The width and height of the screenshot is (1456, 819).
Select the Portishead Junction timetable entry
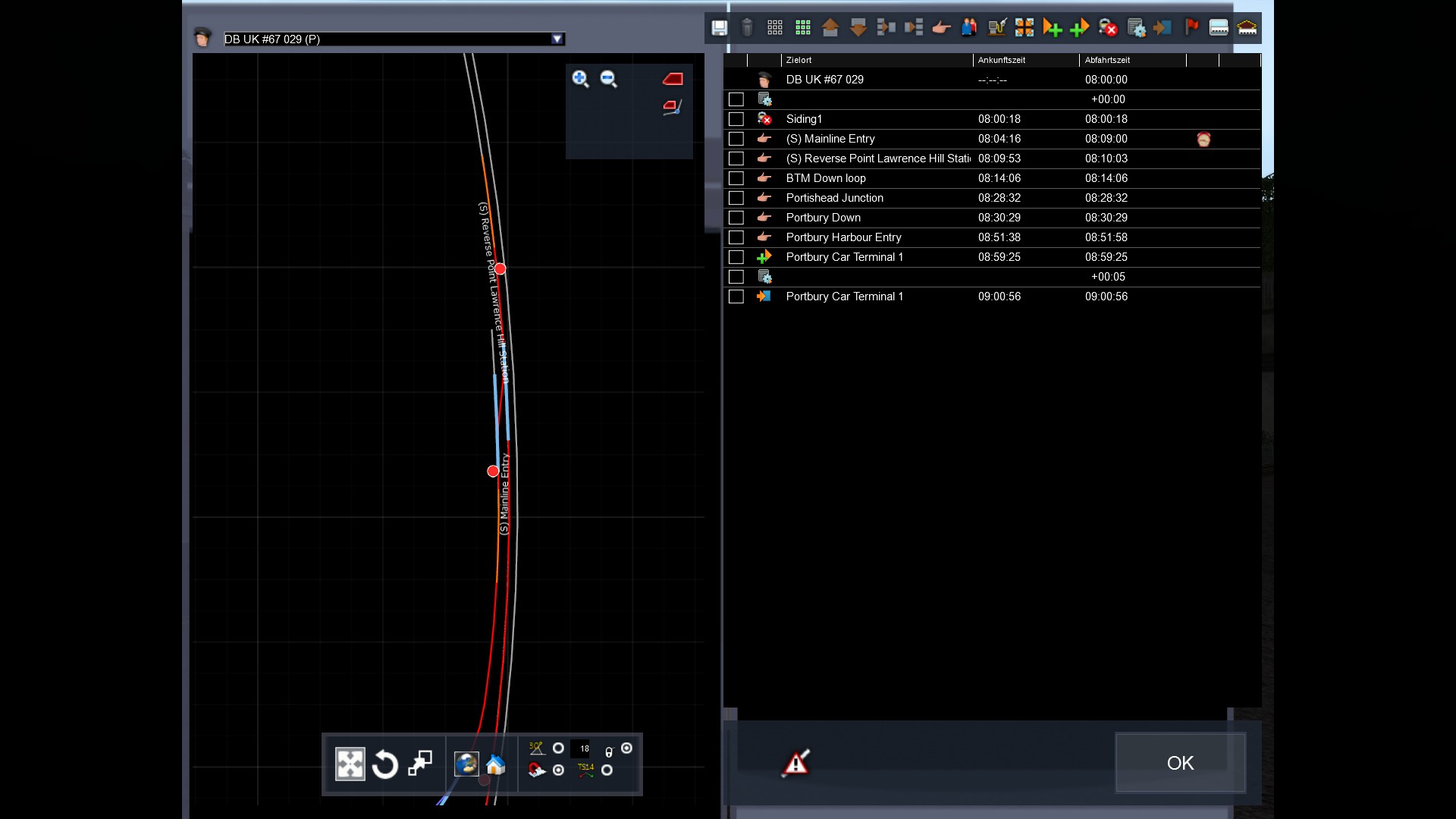[x=834, y=198]
